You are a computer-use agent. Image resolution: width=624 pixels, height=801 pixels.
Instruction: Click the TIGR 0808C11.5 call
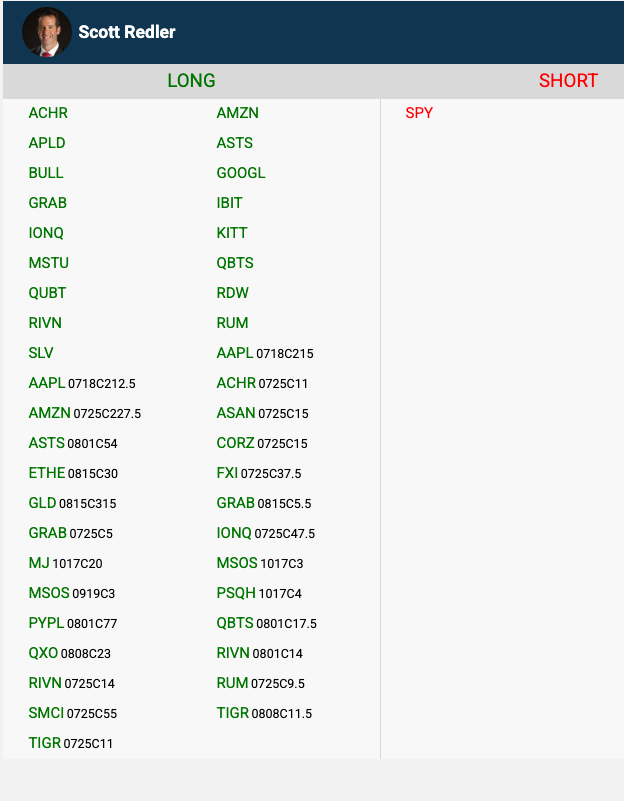[264, 713]
